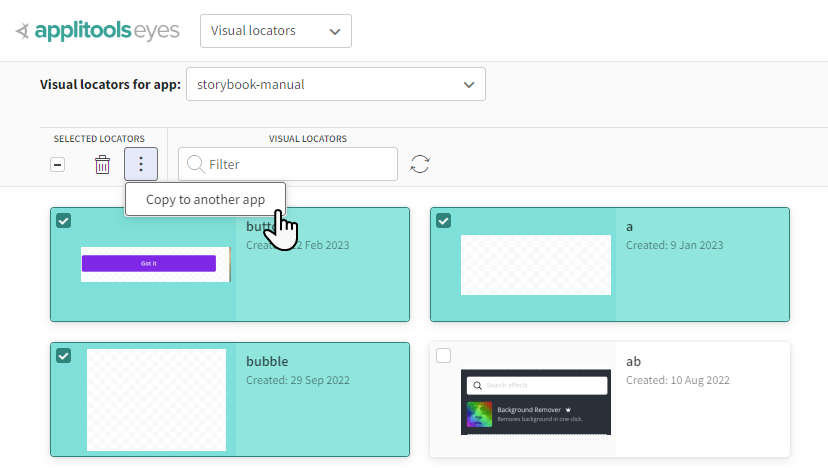
Task: Click the 'bubble' locator name
Action: pos(267,361)
